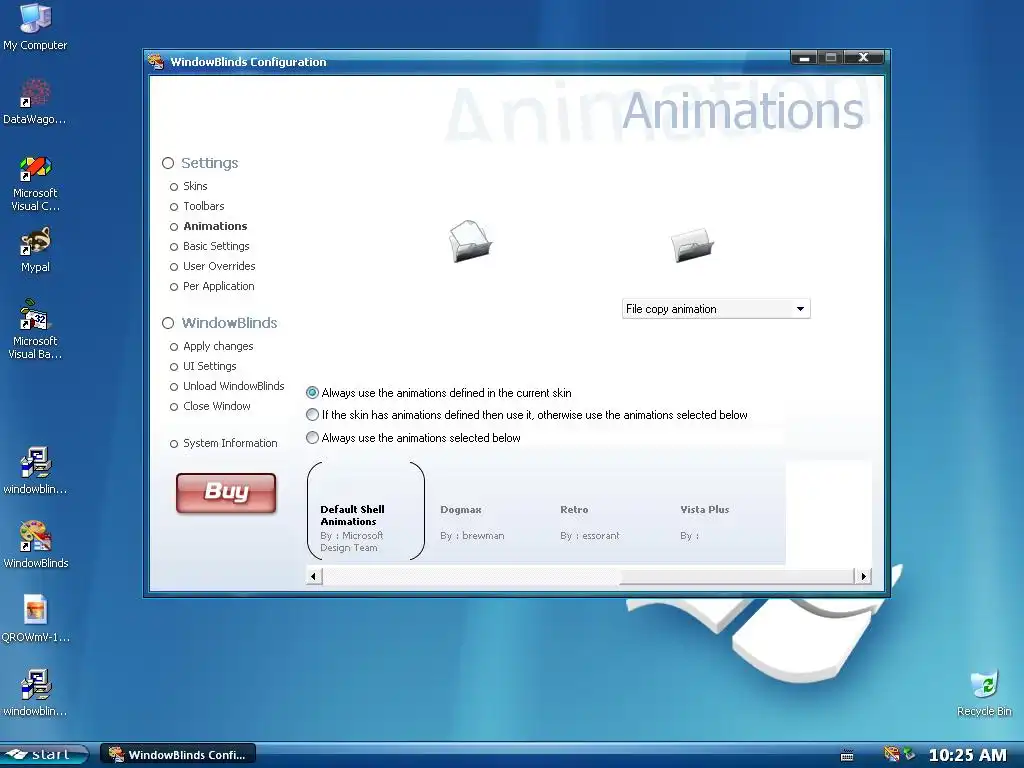Viewport: 1024px width, 768px height.
Task: Select use skin animations otherwise below option
Action: coord(527,415)
